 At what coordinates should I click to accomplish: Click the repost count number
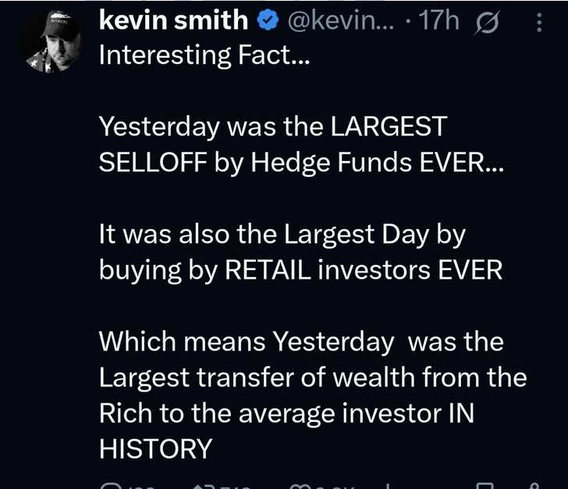tap(234, 486)
